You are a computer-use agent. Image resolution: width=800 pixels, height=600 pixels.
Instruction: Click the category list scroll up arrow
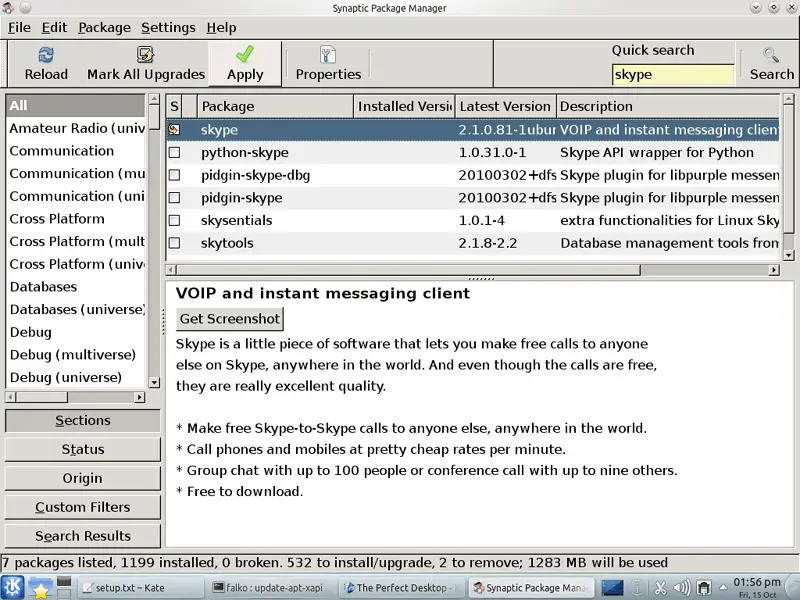pos(154,99)
